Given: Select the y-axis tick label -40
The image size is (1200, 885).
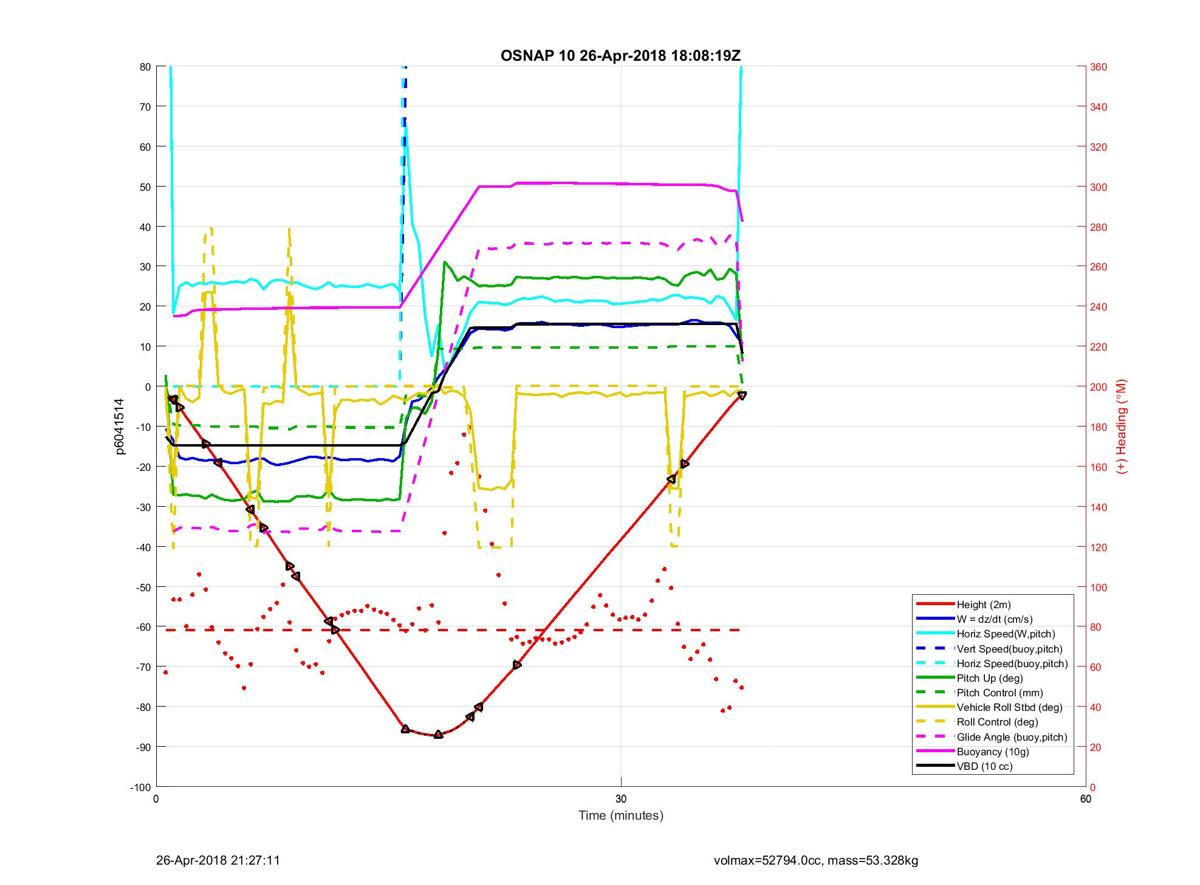Looking at the screenshot, I should (x=142, y=547).
